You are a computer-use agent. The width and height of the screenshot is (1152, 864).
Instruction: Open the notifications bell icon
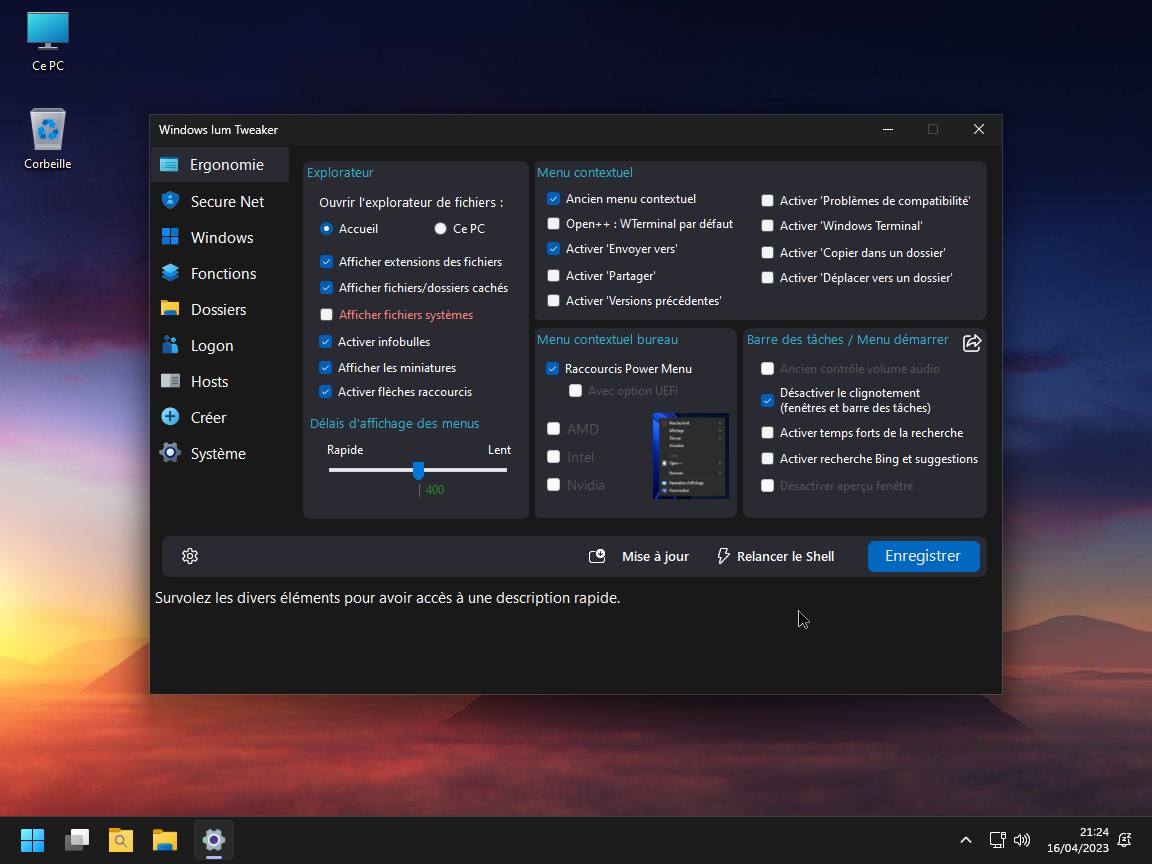1124,840
